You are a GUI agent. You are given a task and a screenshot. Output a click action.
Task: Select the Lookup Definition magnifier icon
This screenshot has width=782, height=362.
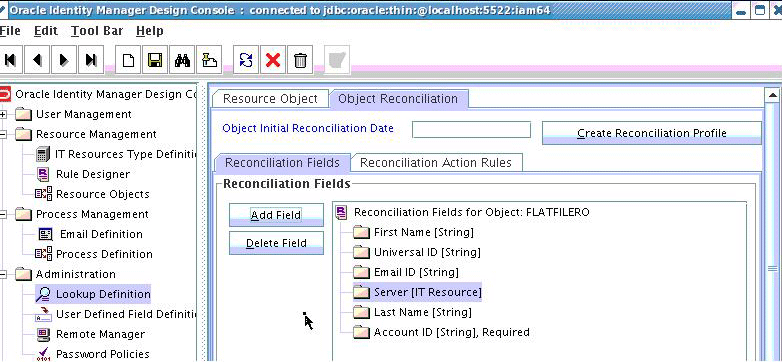[43, 295]
